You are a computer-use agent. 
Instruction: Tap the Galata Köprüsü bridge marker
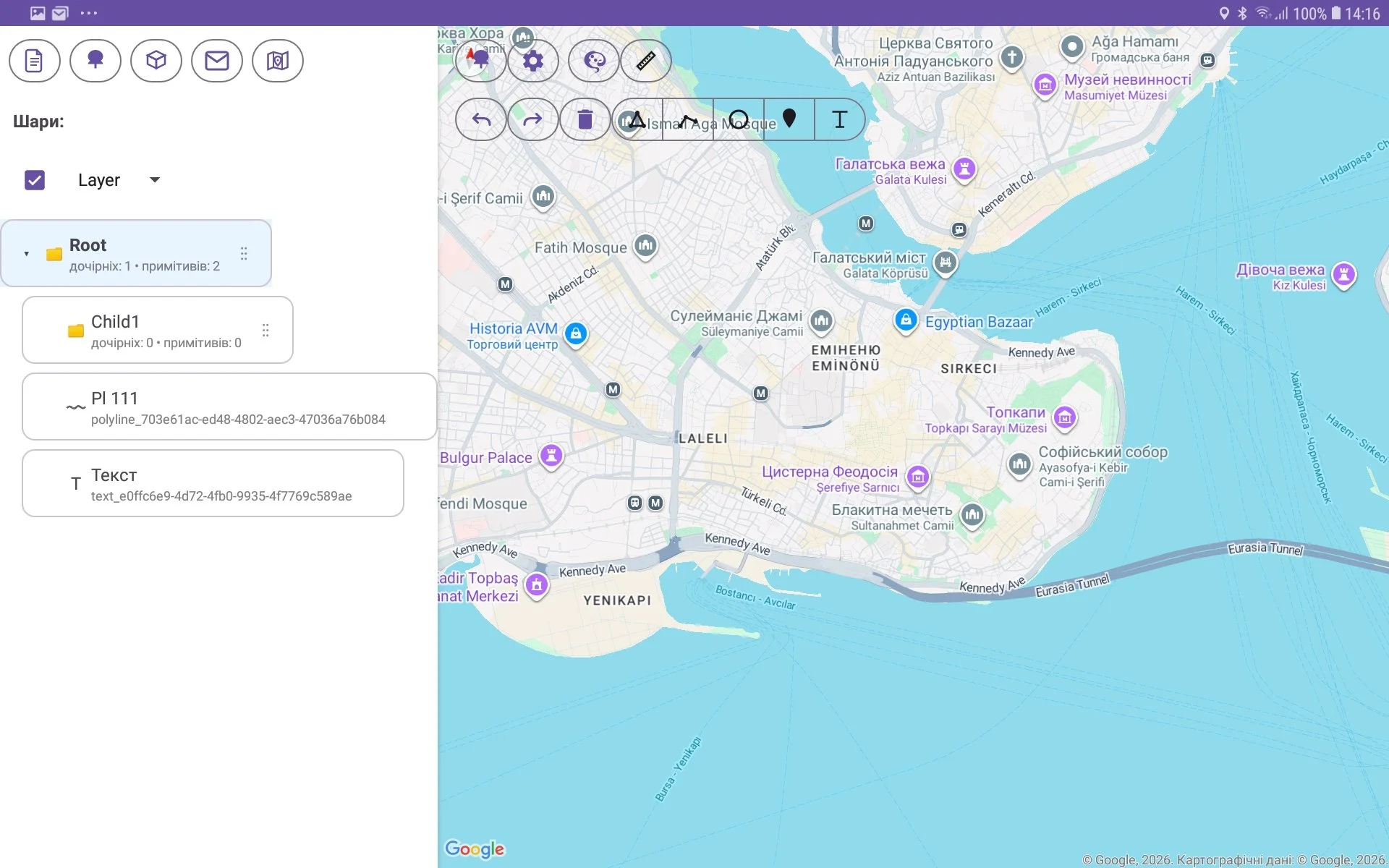(946, 263)
